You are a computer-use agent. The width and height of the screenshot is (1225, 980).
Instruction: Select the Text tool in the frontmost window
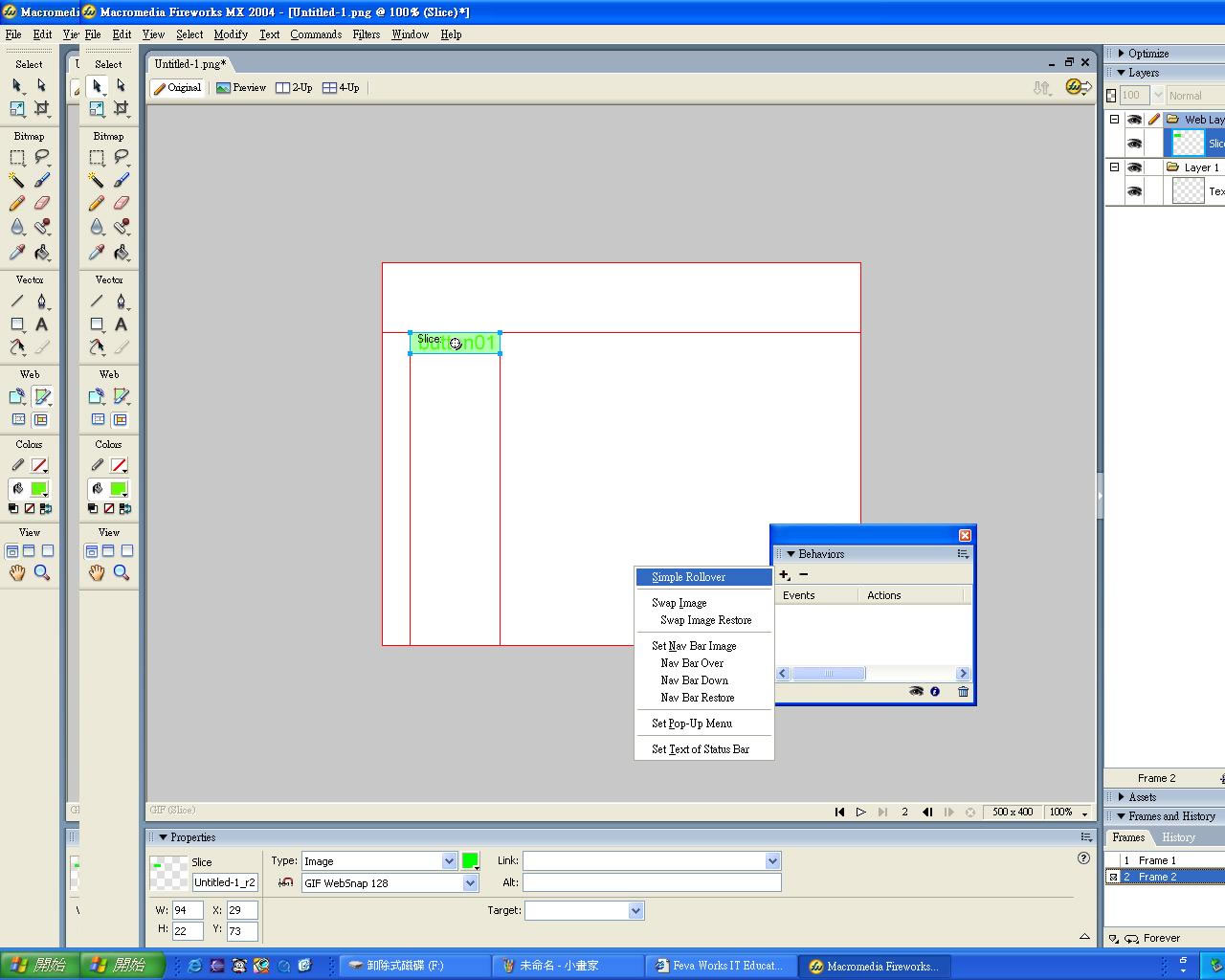[x=121, y=324]
